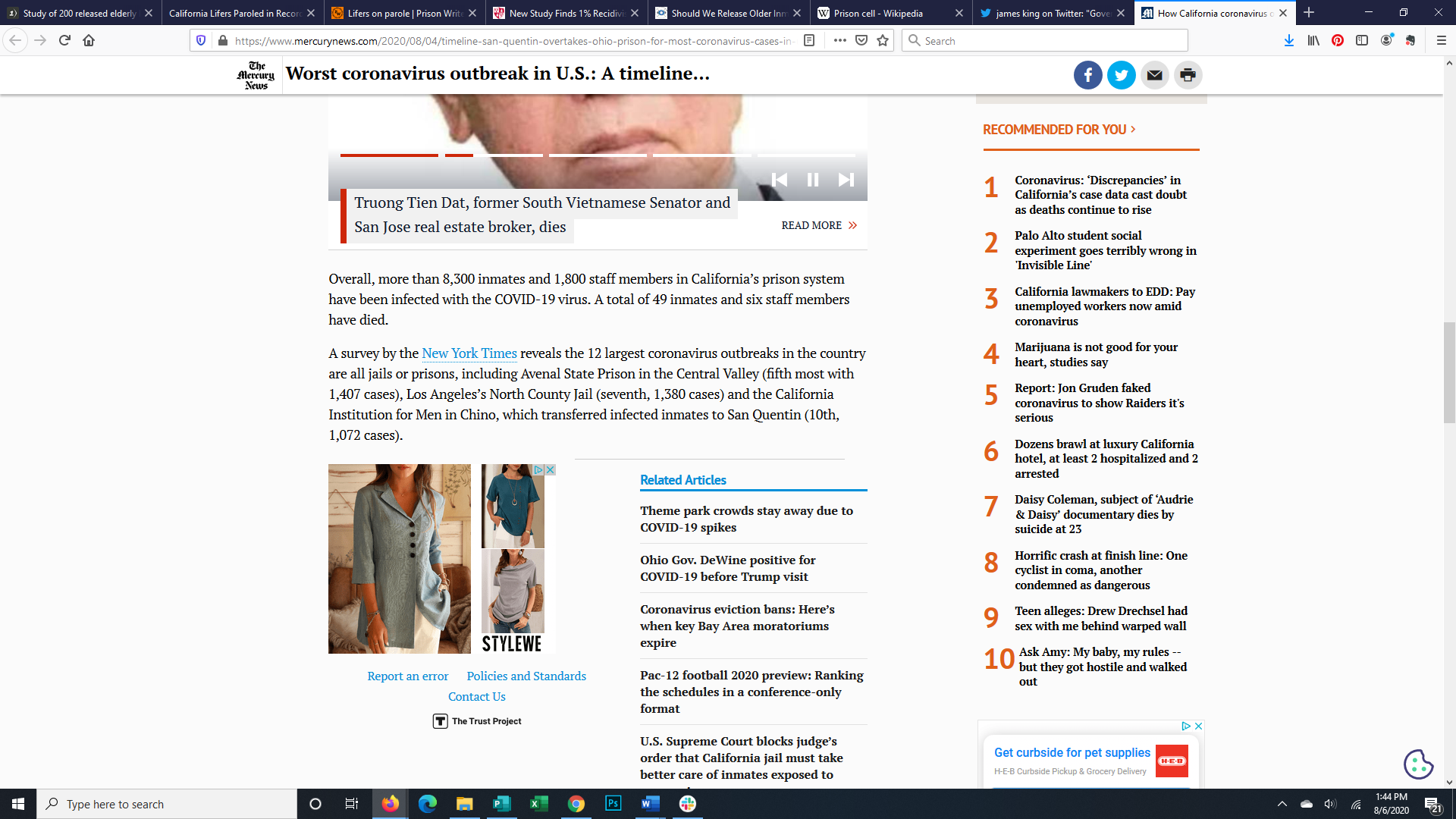
Task: Open Firefox hamburger application menu
Action: 1441,41
